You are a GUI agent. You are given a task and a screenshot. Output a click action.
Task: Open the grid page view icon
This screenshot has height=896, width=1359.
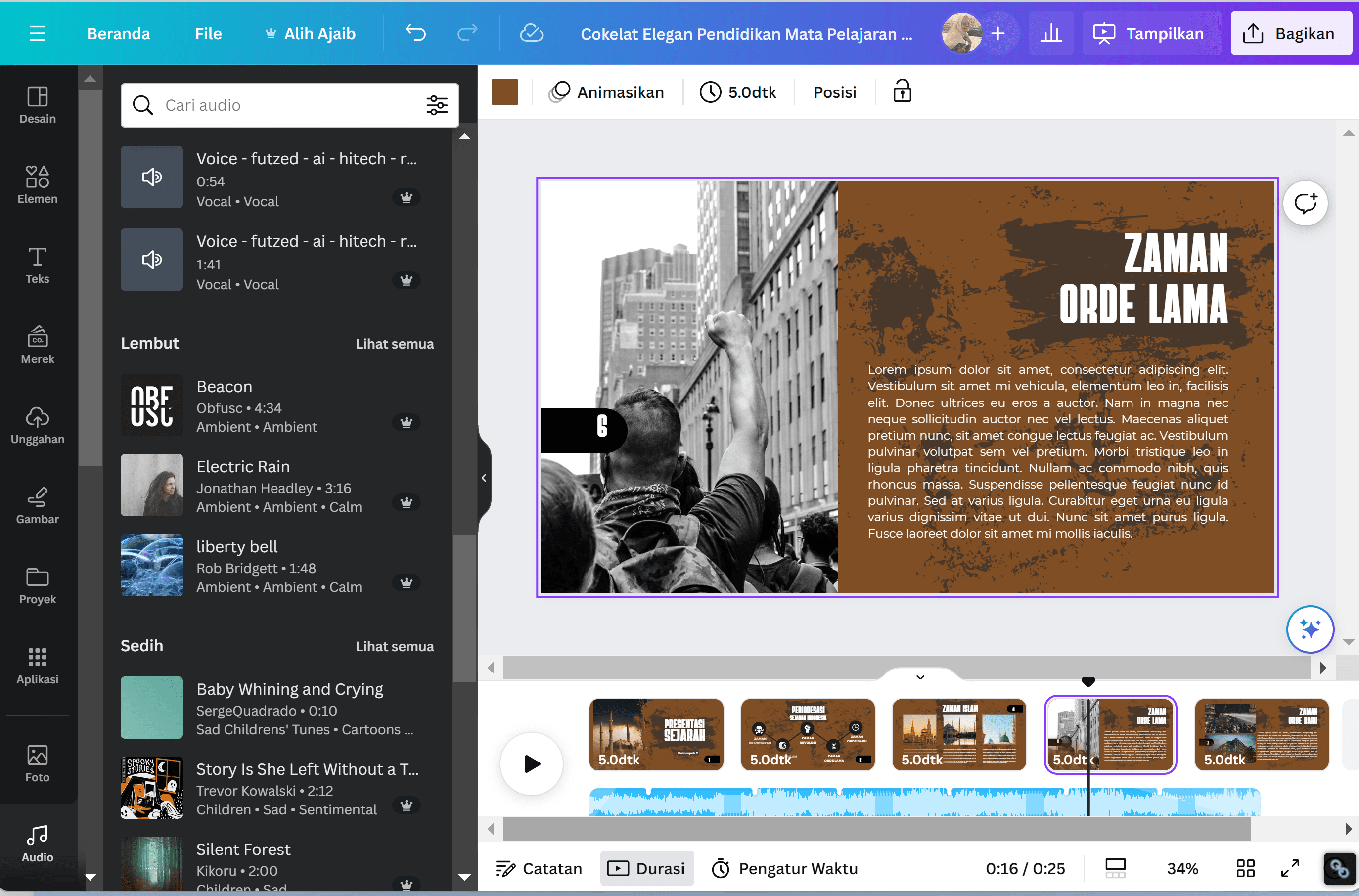pos(1245,868)
